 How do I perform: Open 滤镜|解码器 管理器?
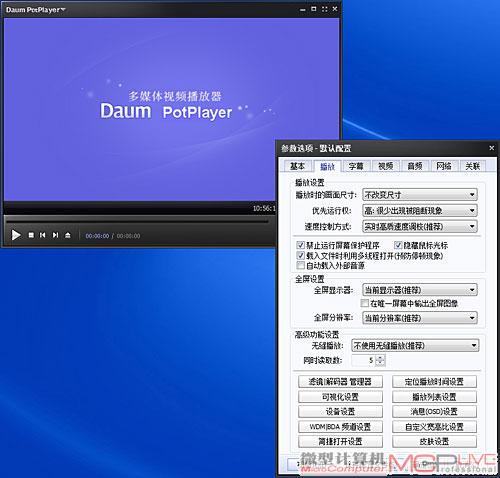point(340,382)
